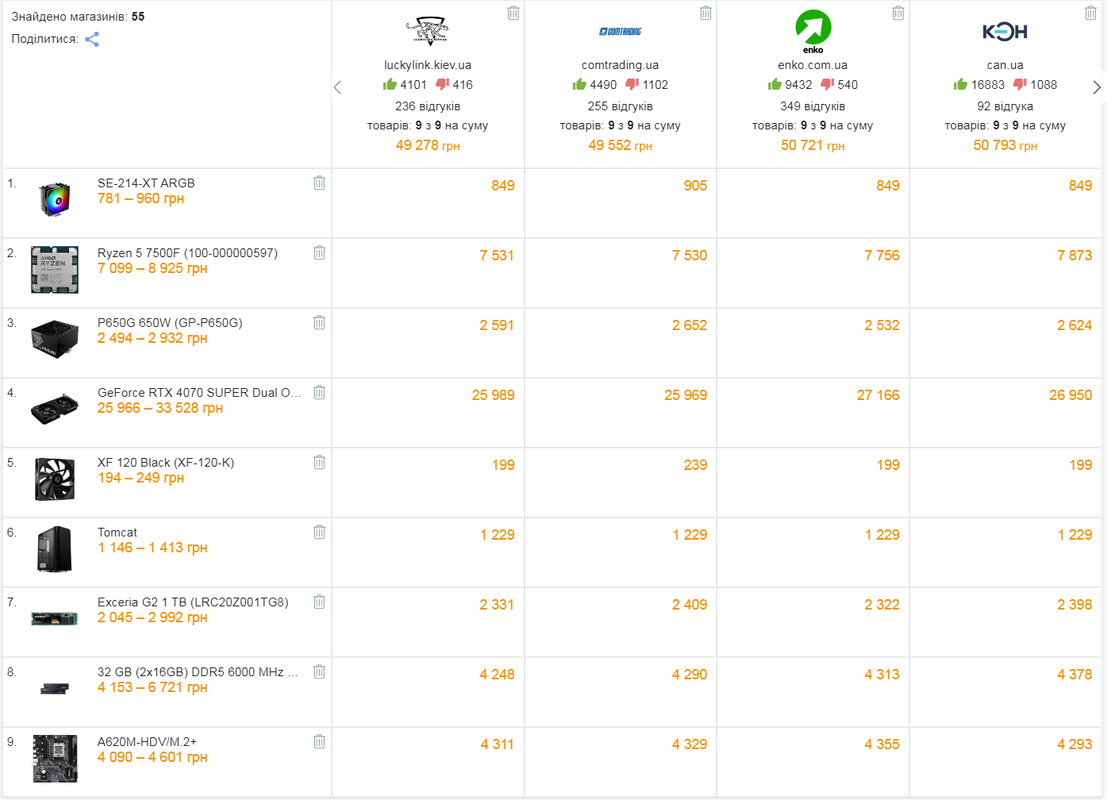Delete P650G 650W row via trash icon

click(x=319, y=323)
